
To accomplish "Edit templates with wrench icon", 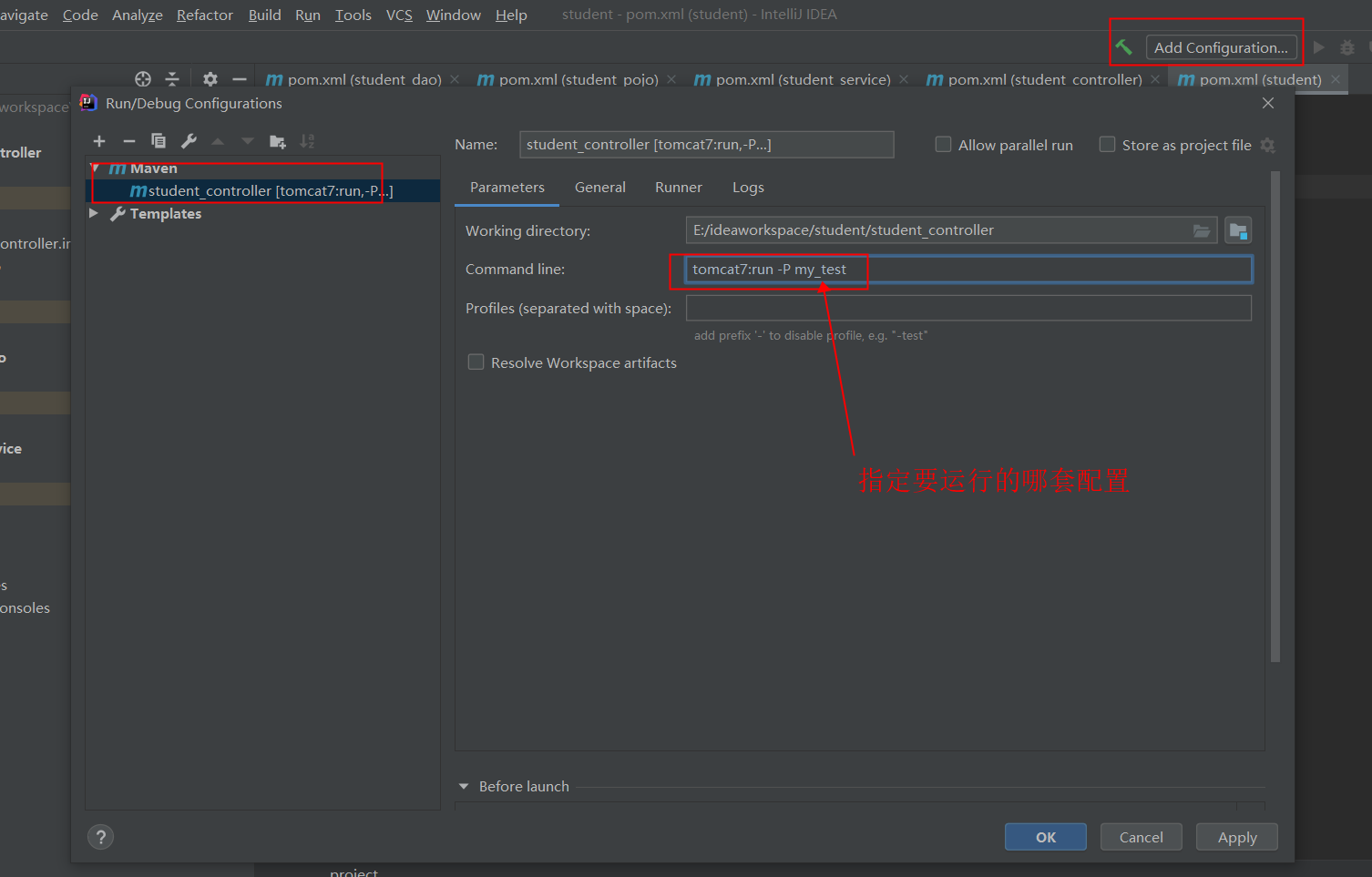I will 189,141.
